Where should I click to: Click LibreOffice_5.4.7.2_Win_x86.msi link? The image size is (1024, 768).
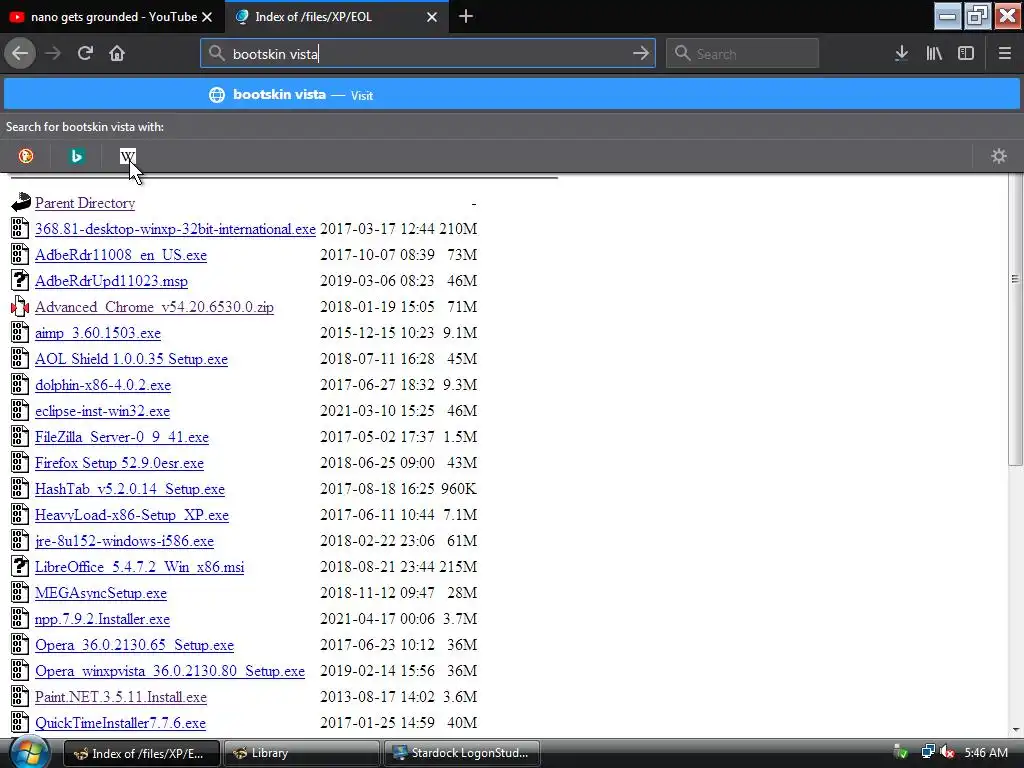click(140, 567)
